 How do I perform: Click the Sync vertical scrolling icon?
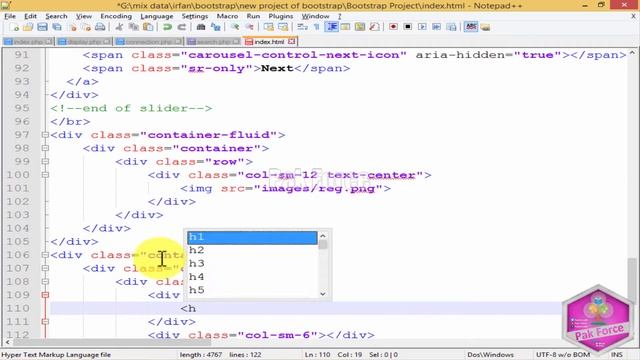269,27
